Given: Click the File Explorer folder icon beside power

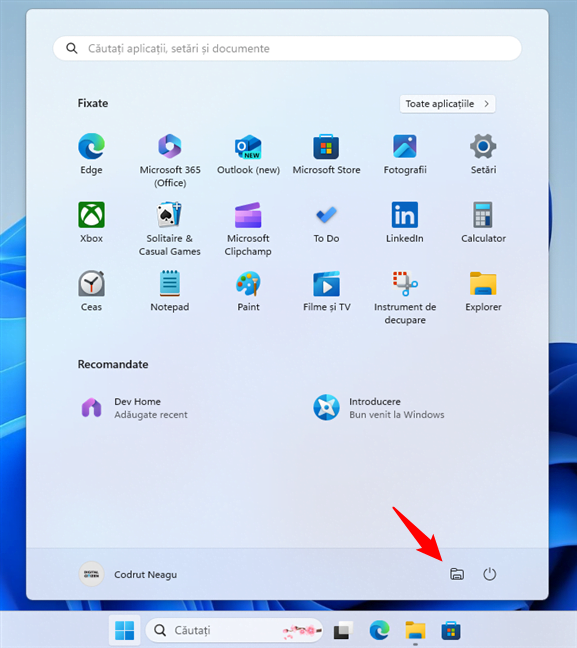Looking at the screenshot, I should [x=457, y=574].
